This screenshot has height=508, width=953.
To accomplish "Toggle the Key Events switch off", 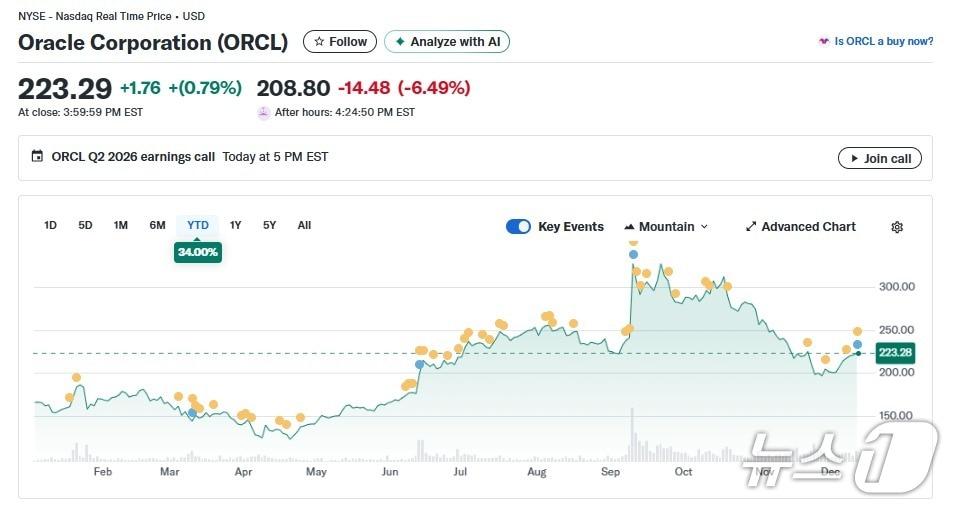I will point(518,227).
